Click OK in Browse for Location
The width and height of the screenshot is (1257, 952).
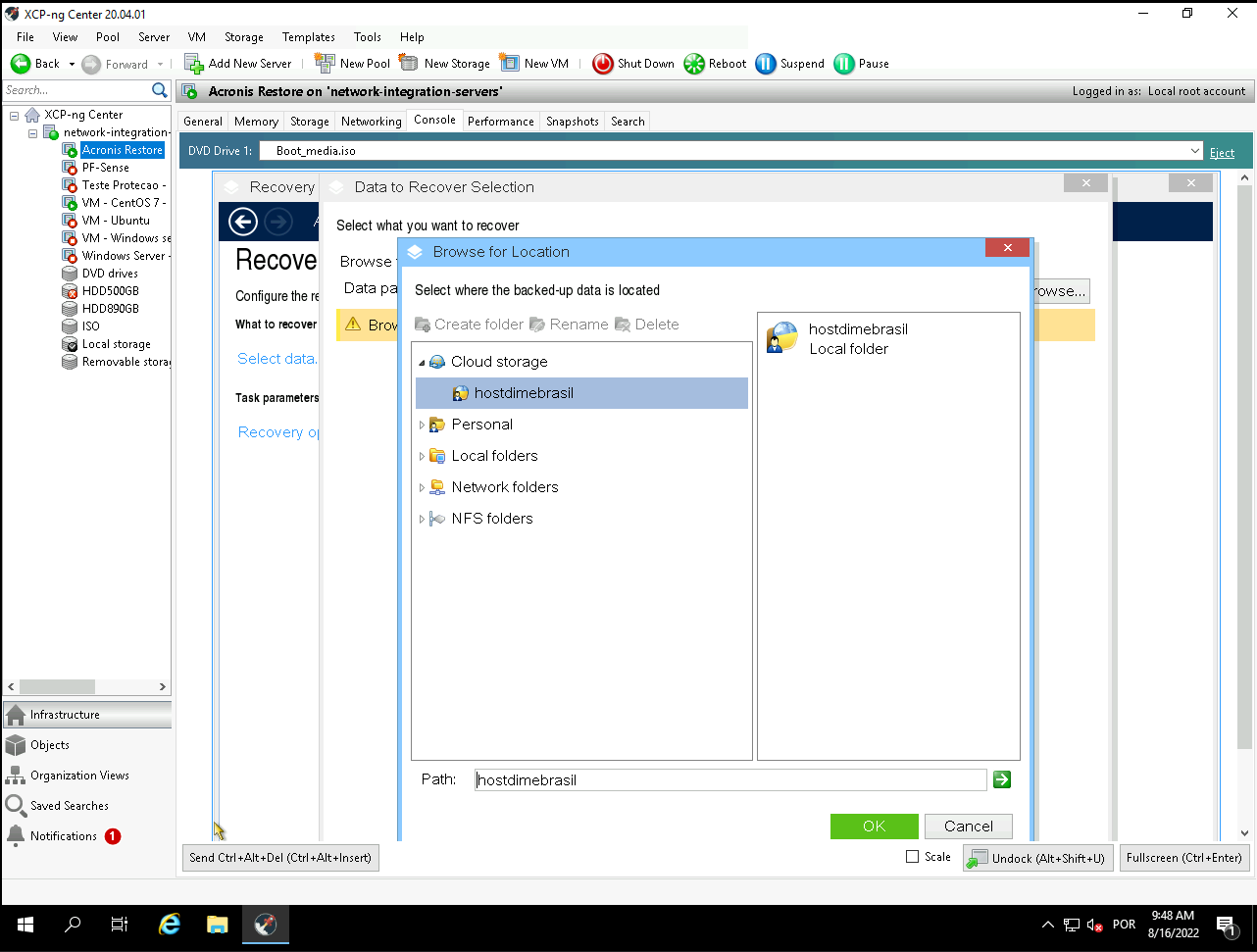875,827
